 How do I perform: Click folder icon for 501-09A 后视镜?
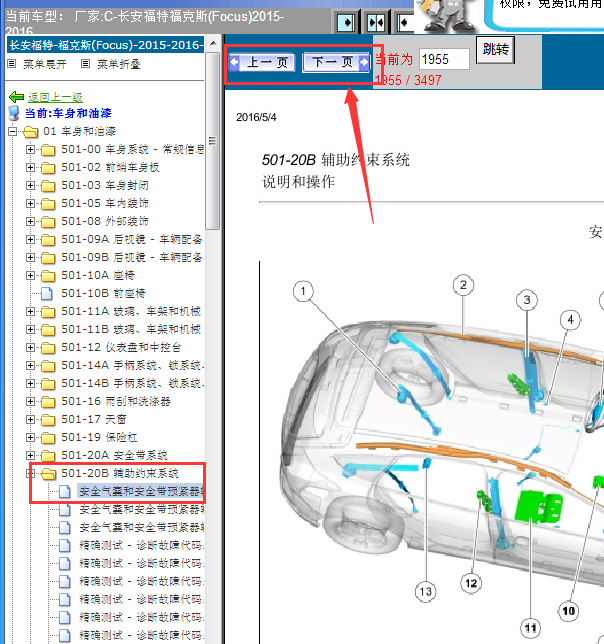pyautogui.click(x=48, y=240)
